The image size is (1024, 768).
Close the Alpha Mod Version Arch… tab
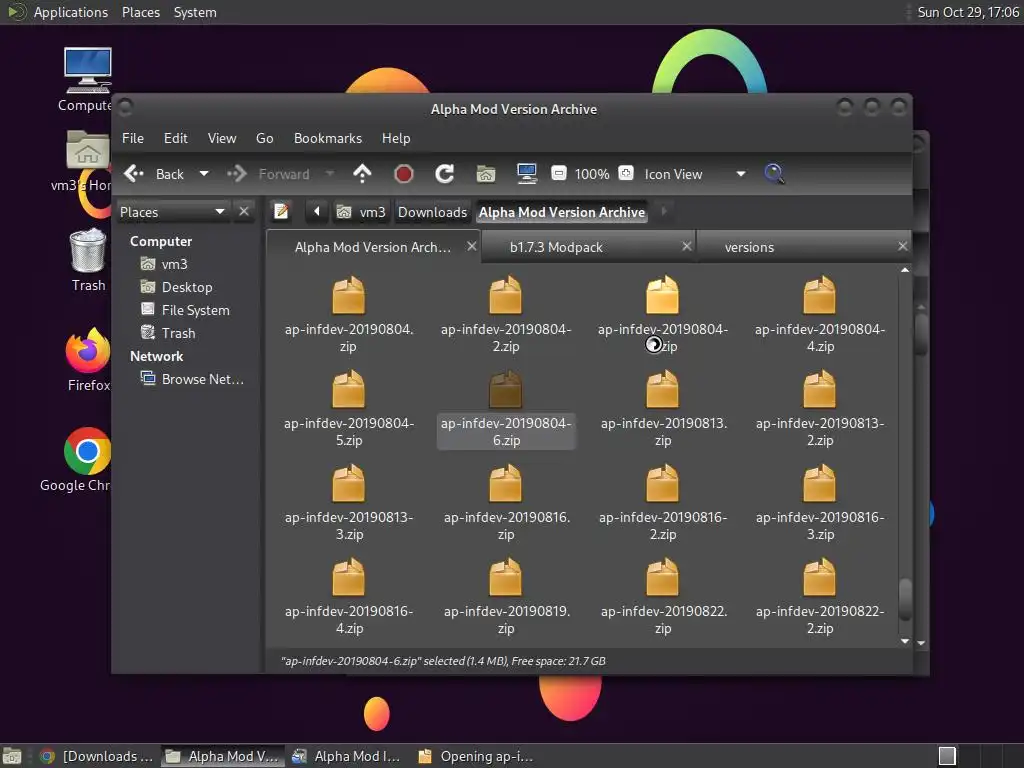[472, 246]
